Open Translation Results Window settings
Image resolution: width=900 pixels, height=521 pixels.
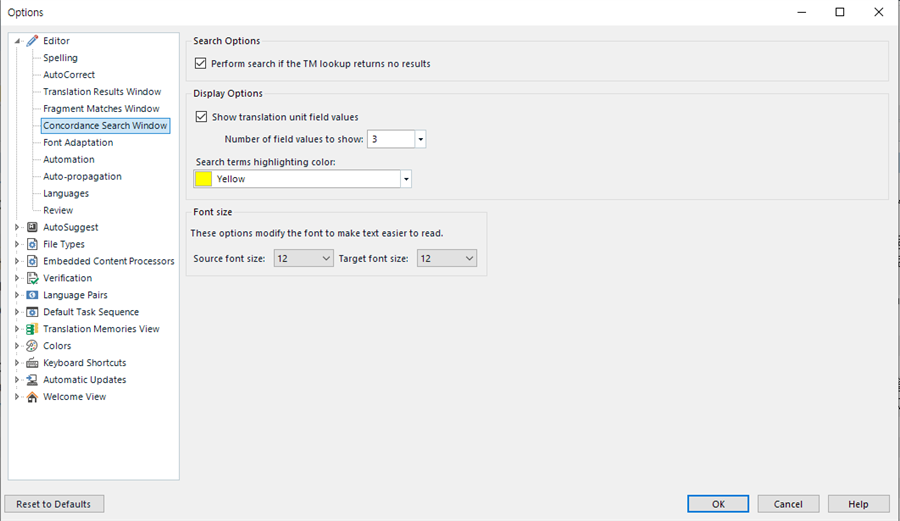click(102, 92)
